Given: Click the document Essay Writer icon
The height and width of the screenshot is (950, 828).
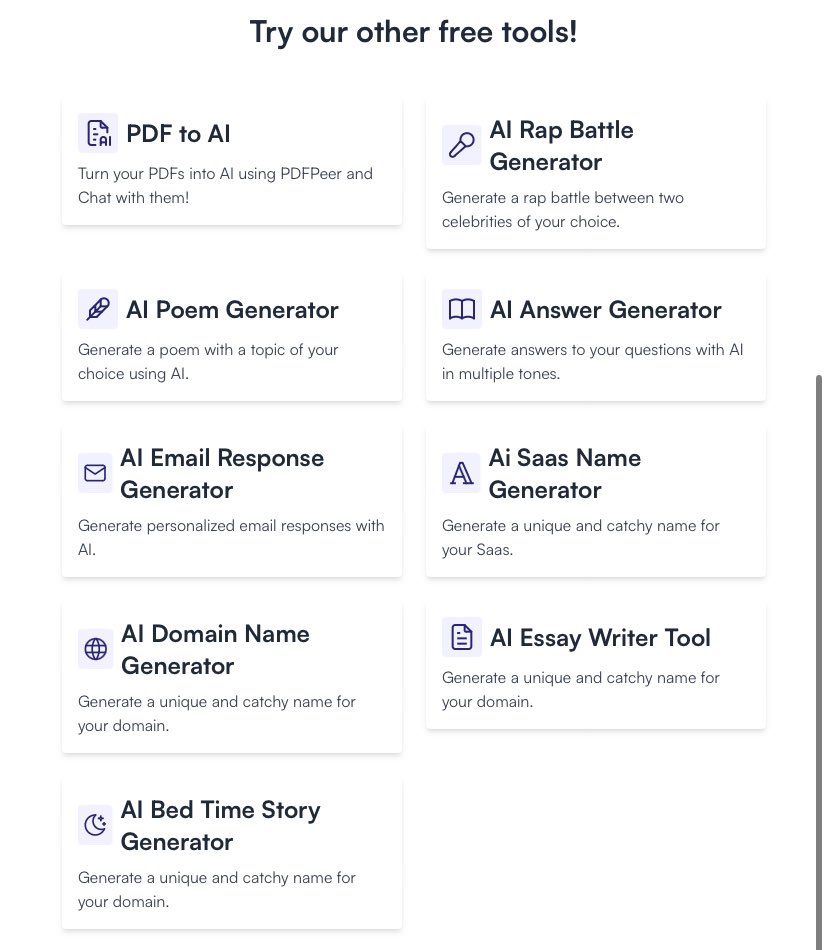Looking at the screenshot, I should tap(461, 637).
